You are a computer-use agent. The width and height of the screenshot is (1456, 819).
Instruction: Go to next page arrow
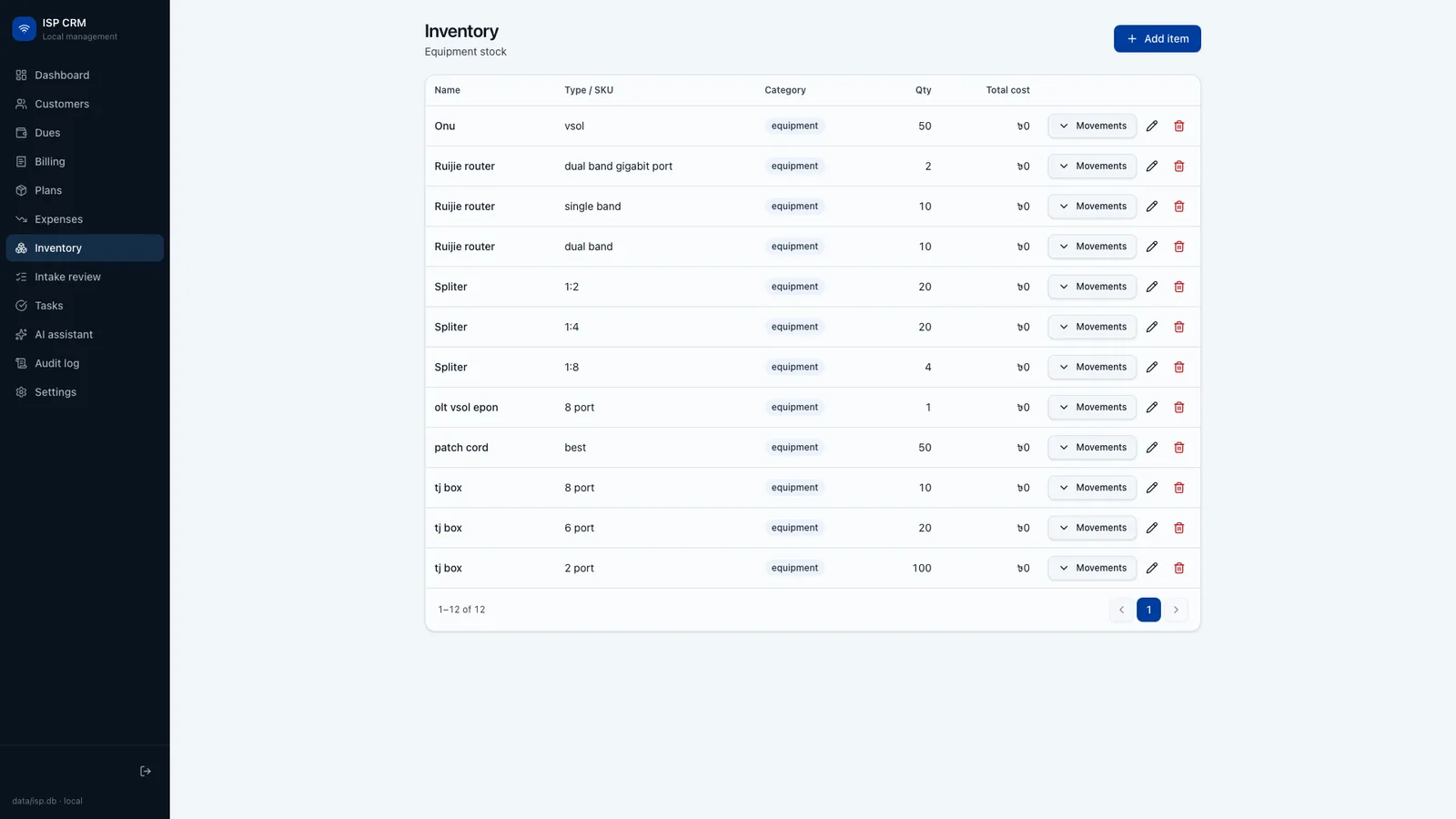(x=1176, y=610)
